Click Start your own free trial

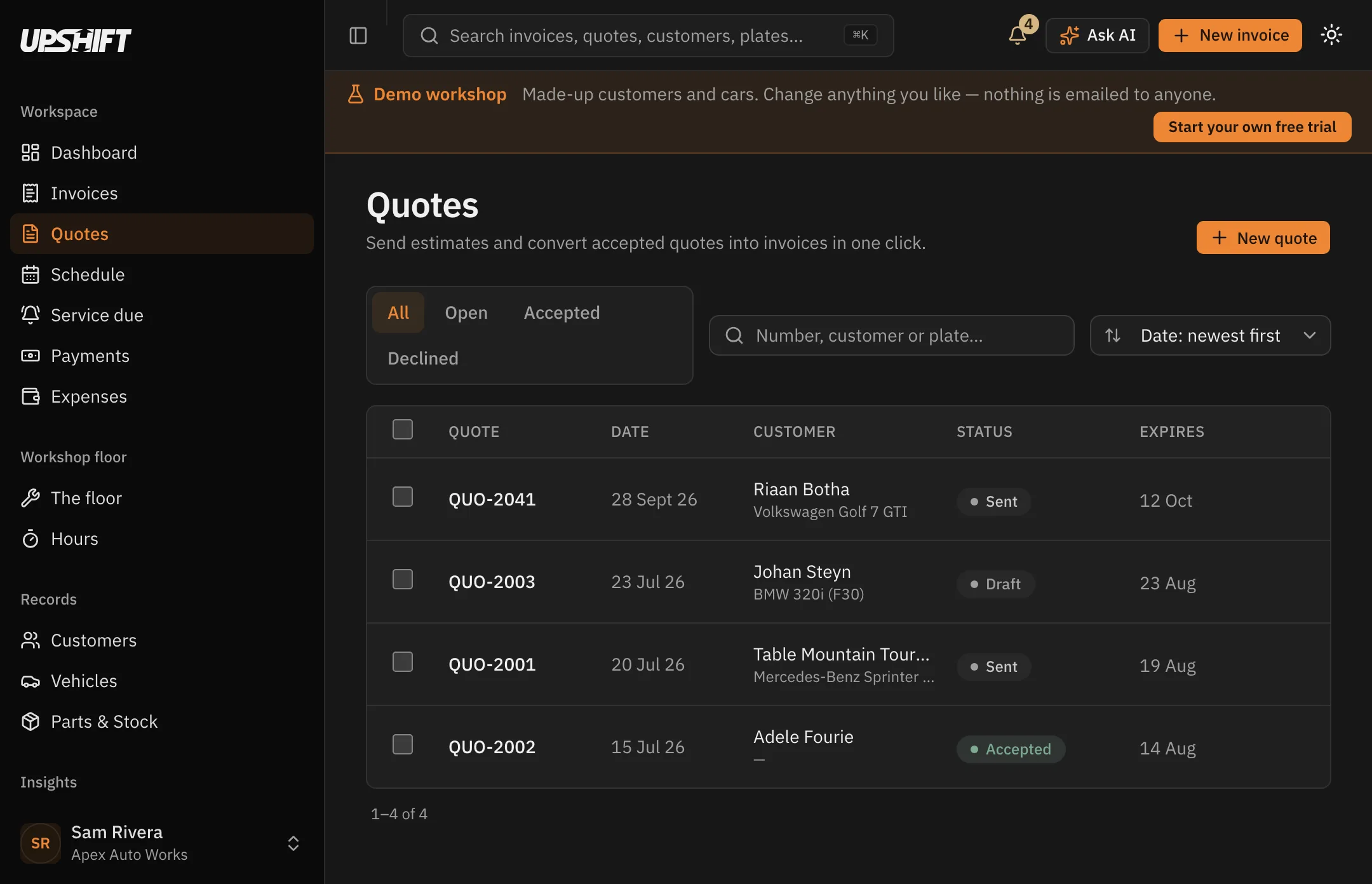click(1252, 127)
